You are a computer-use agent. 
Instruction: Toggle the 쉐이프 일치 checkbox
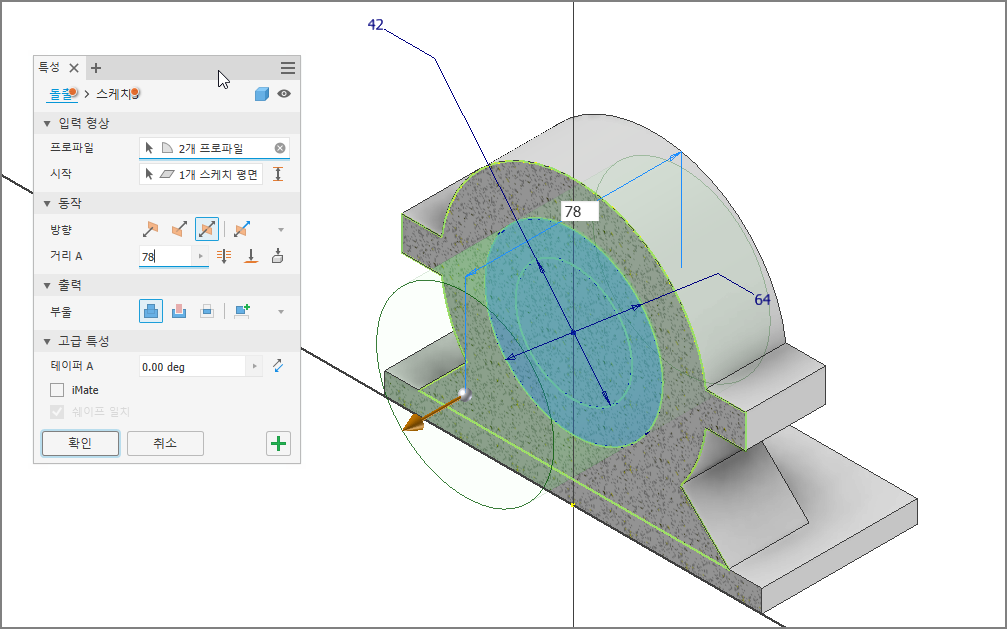pos(57,411)
